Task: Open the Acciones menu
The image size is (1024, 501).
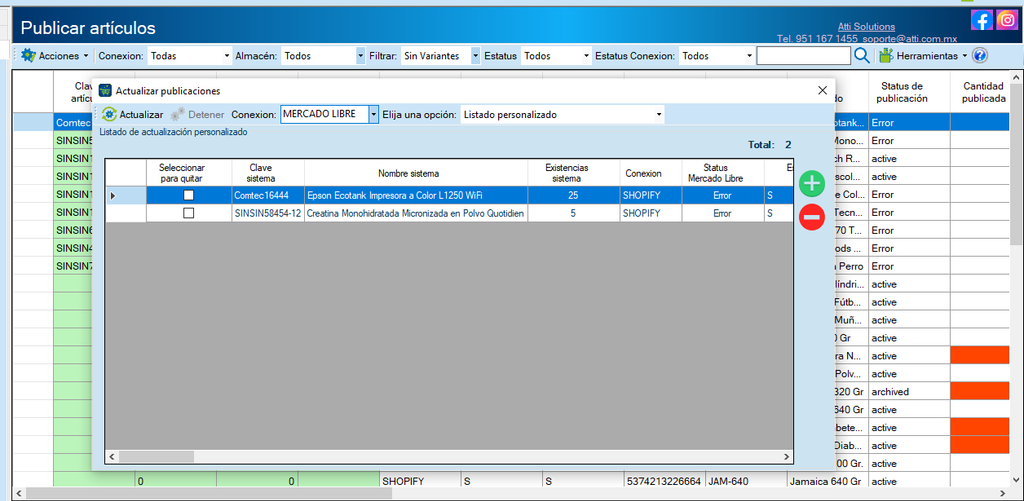Action: (63, 56)
